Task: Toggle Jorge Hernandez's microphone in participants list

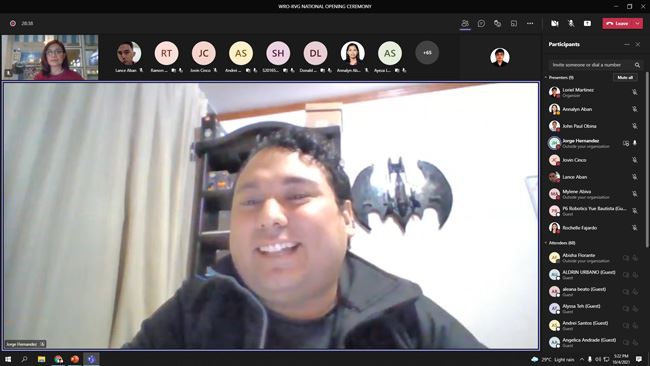Action: [x=635, y=143]
